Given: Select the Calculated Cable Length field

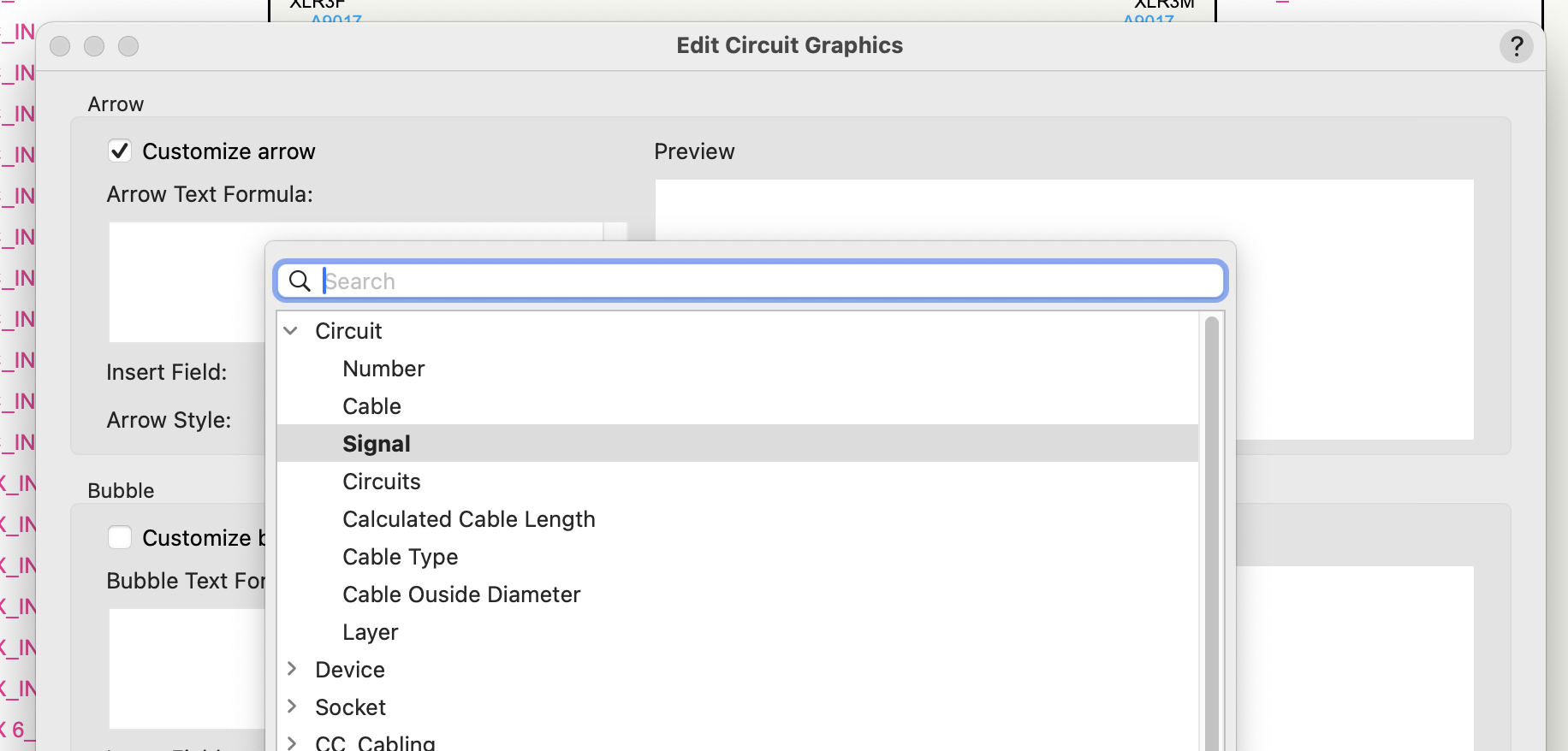Looking at the screenshot, I should [468, 518].
